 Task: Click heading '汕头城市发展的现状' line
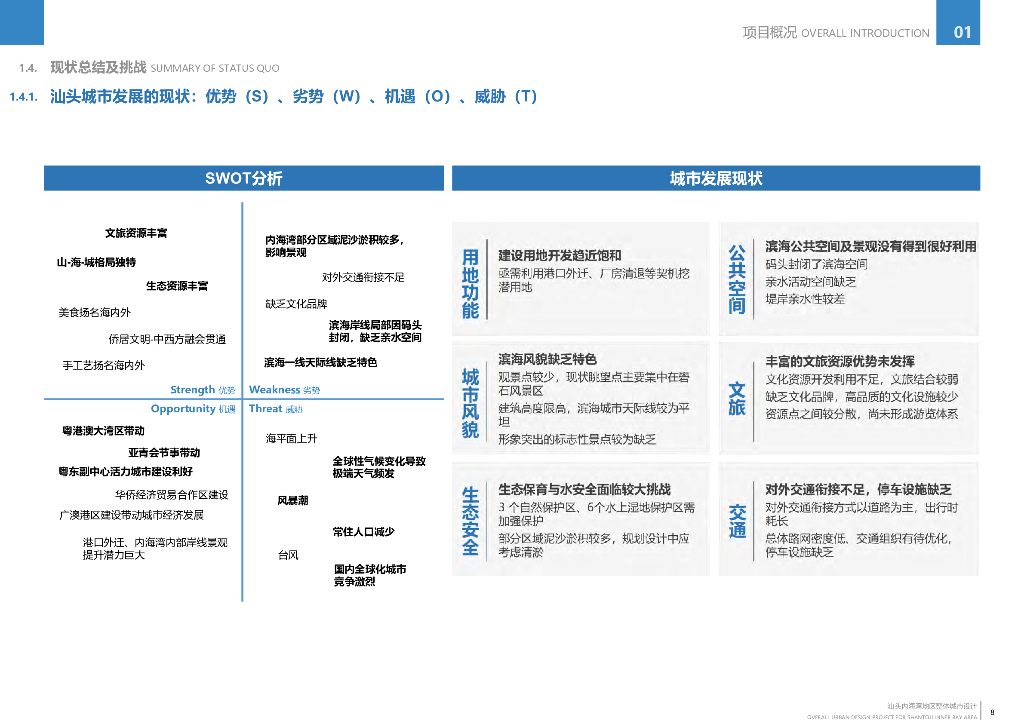(x=293, y=97)
